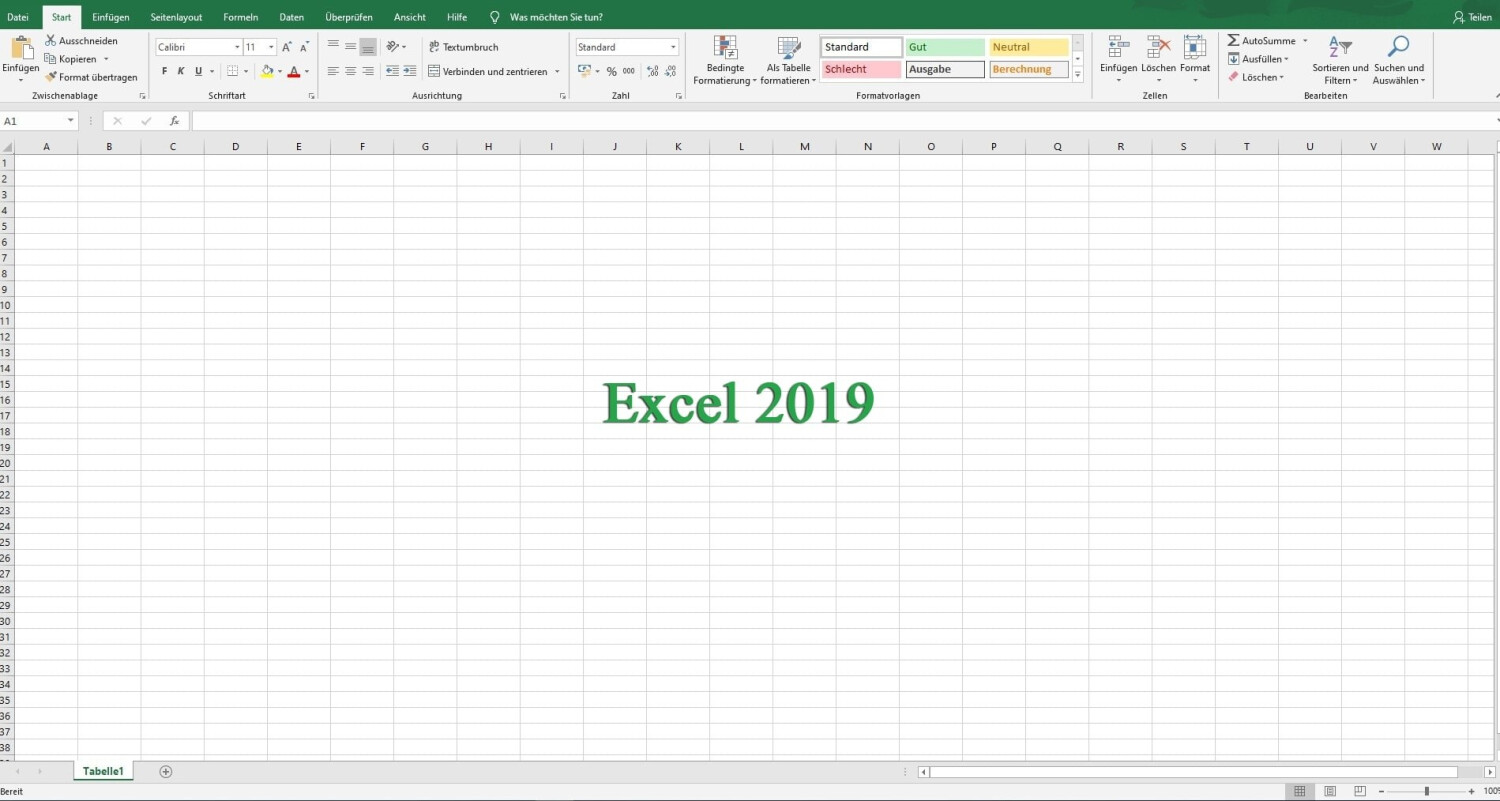Apply the Gut cell style

point(945,47)
